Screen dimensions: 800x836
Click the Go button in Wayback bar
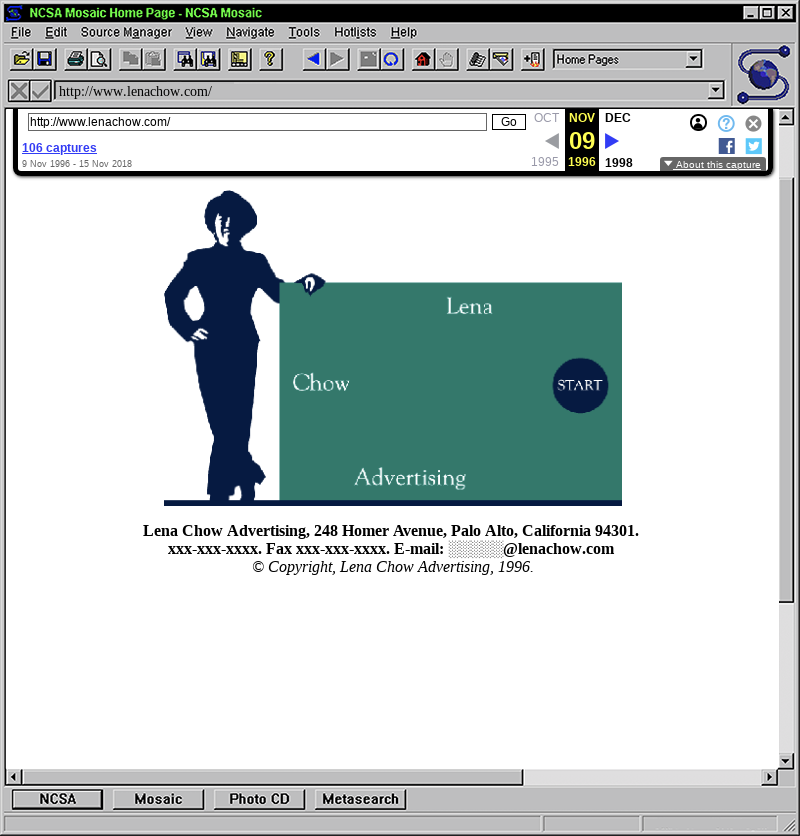[508, 122]
